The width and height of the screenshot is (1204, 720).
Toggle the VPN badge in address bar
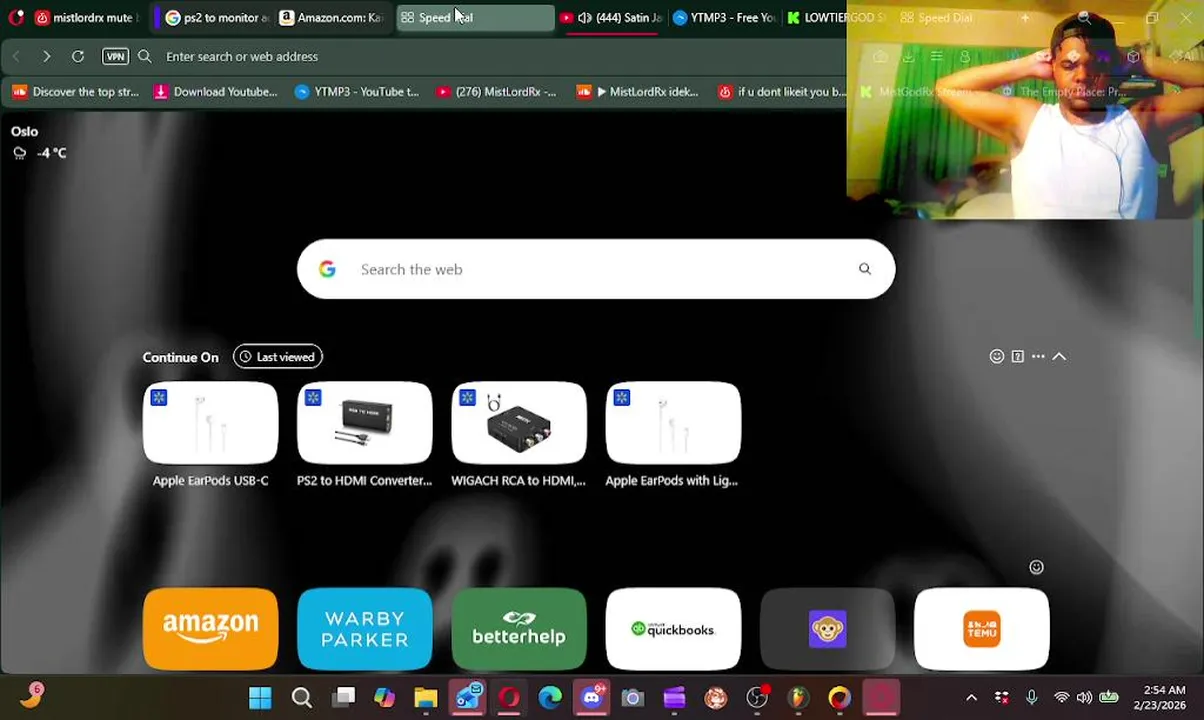coord(115,56)
